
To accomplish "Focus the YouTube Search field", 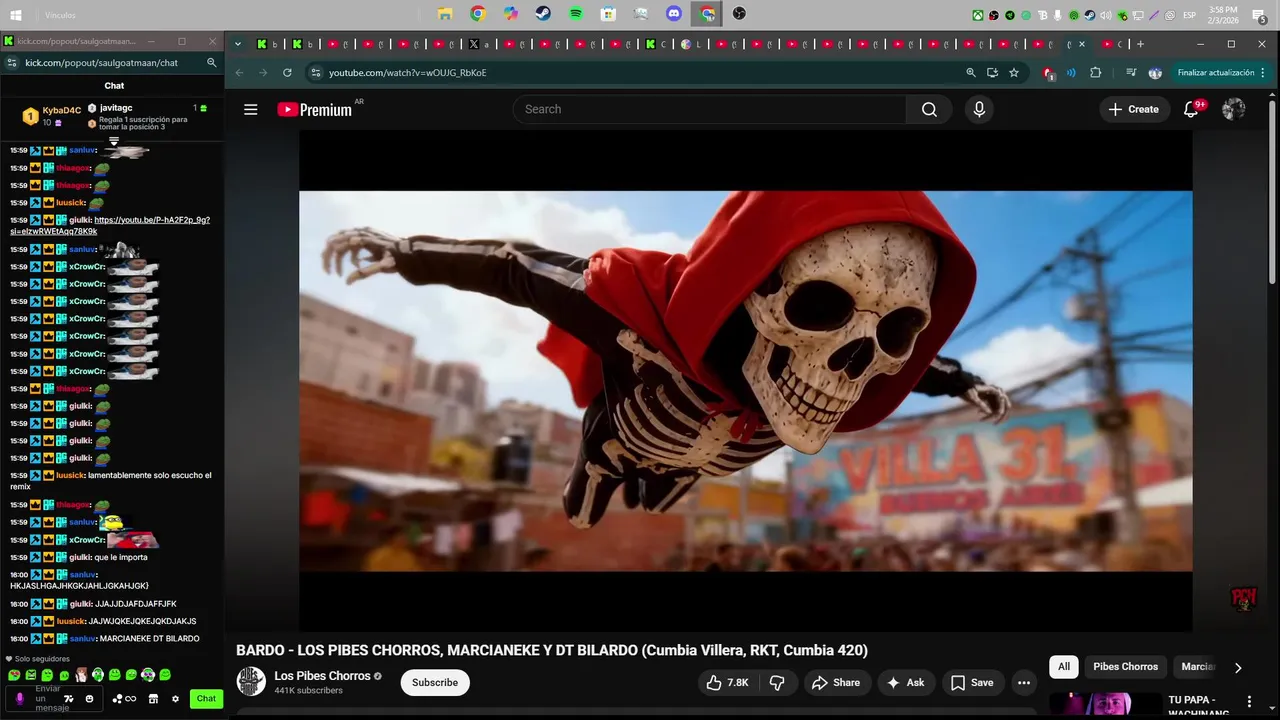I will click(710, 110).
